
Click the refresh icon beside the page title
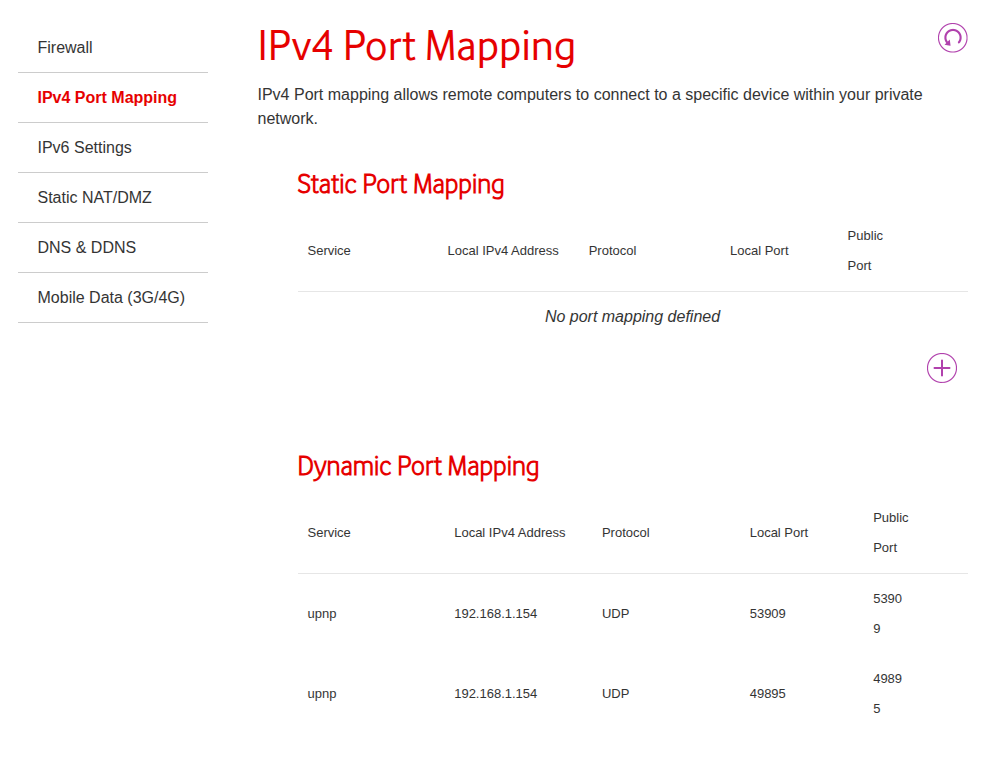[952, 38]
